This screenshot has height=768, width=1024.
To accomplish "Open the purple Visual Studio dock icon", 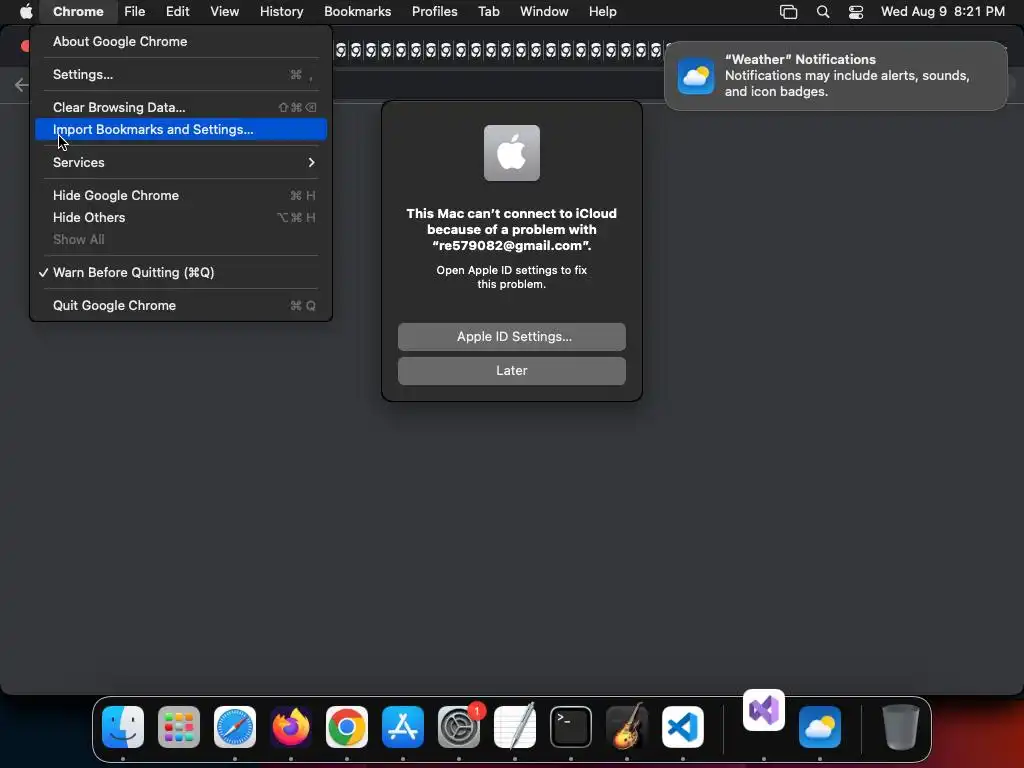I will coord(764,710).
